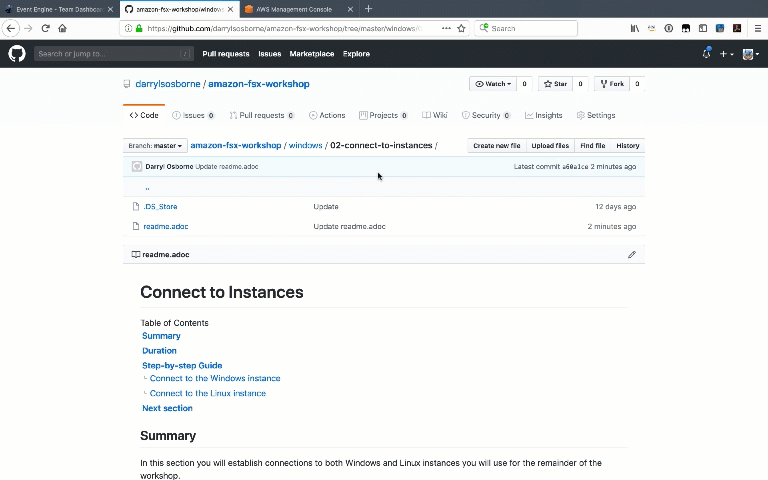Jump to Step-by-step Guide section
This screenshot has width=768, height=480.
tap(182, 365)
